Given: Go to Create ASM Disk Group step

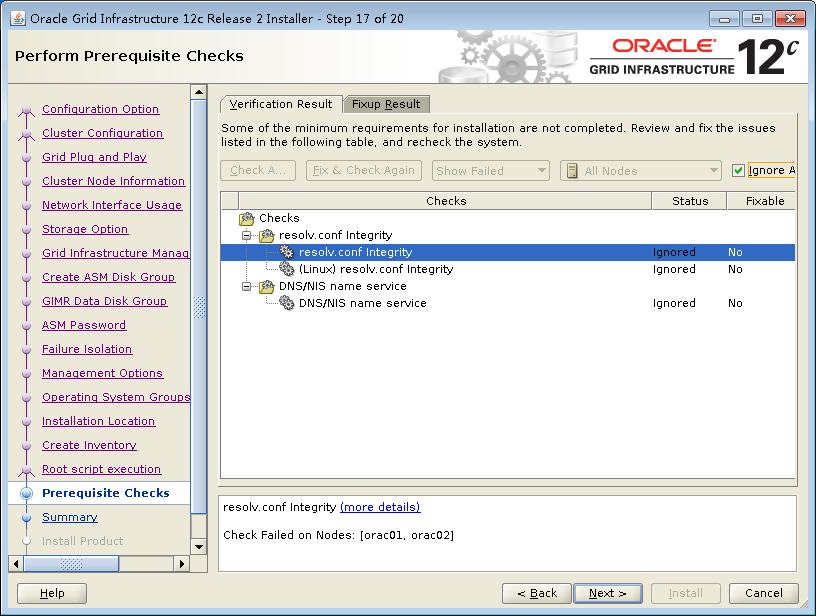Looking at the screenshot, I should 108,277.
